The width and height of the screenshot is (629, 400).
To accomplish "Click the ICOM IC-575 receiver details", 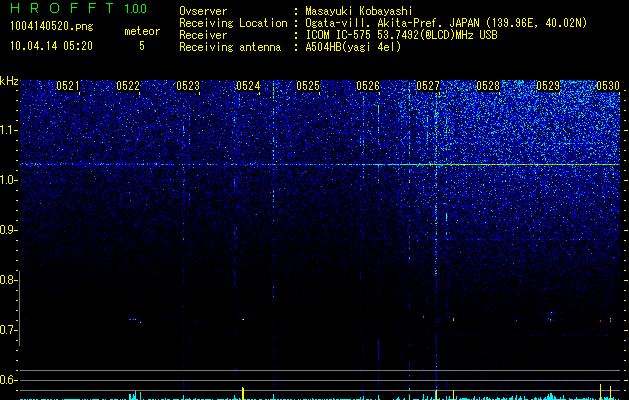I will click(x=402, y=35).
